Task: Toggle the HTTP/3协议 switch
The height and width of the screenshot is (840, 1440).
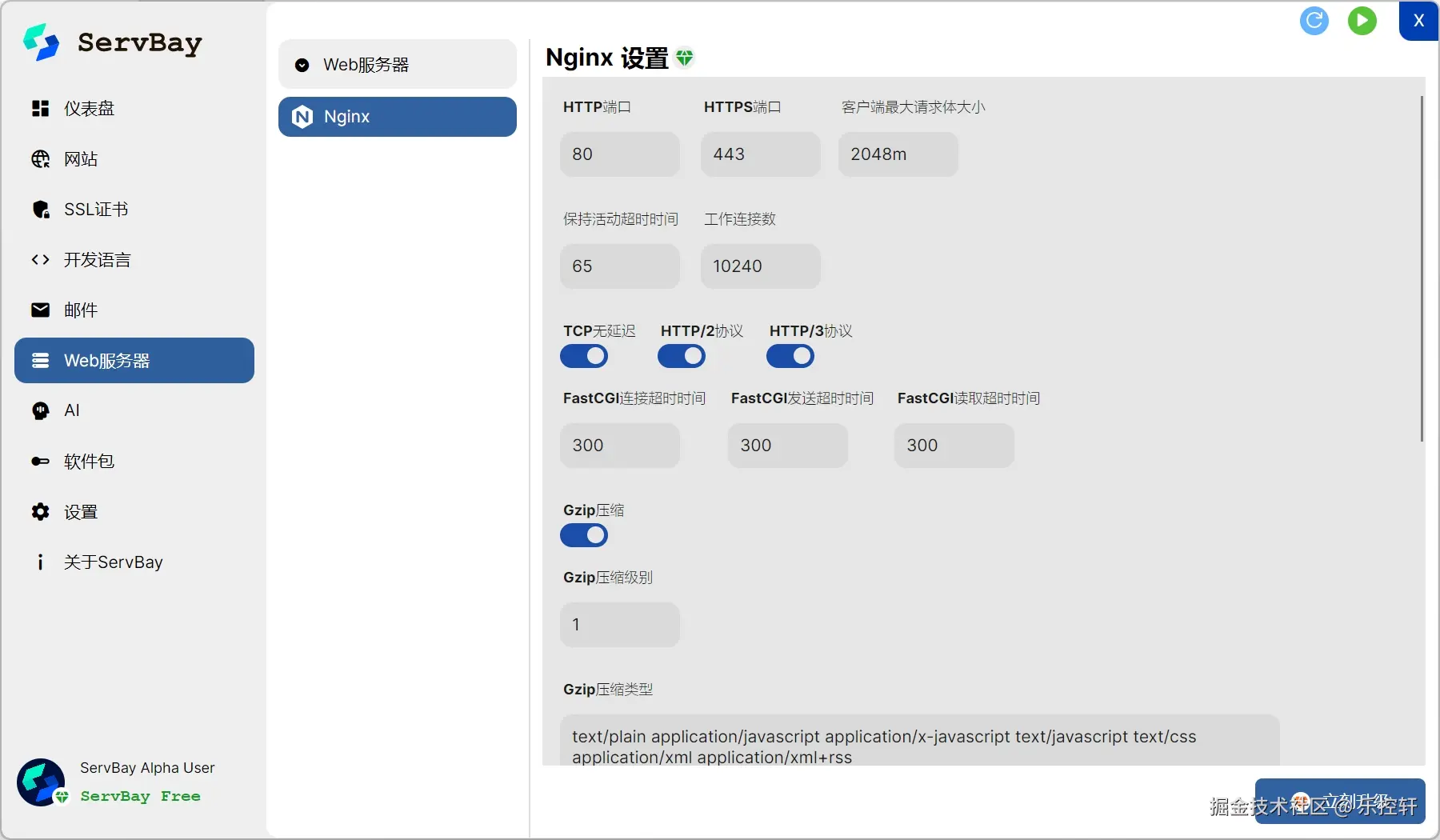Action: pos(790,356)
